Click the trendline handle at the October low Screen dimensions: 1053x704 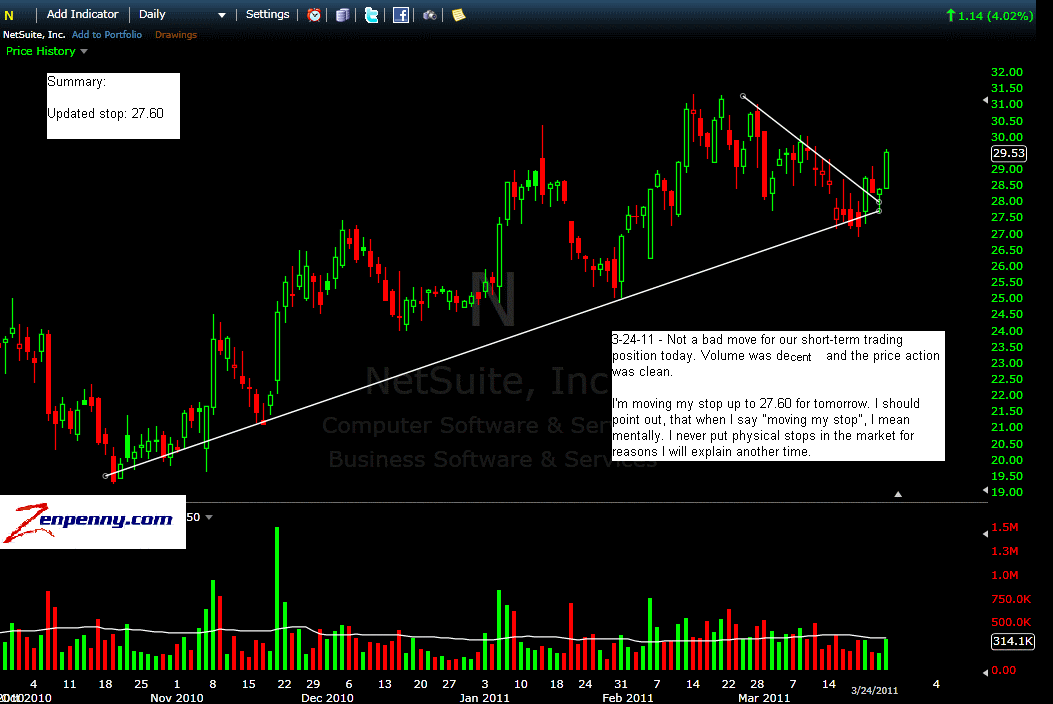[x=105, y=476]
